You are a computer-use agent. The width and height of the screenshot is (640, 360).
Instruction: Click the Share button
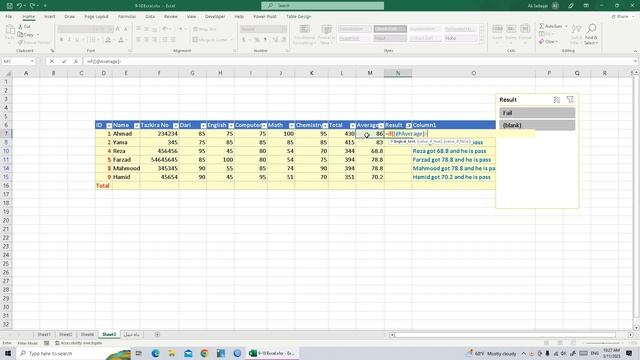tap(622, 16)
